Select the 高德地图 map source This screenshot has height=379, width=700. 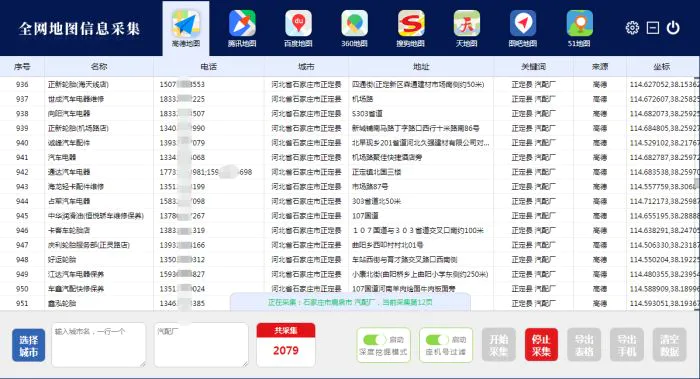[186, 29]
